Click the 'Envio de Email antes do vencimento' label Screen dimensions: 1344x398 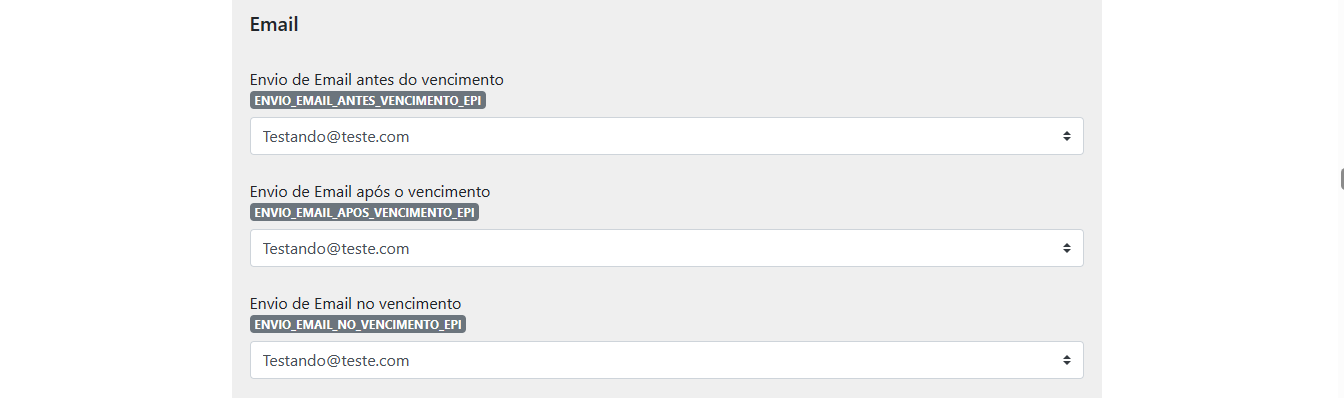pyautogui.click(x=377, y=79)
